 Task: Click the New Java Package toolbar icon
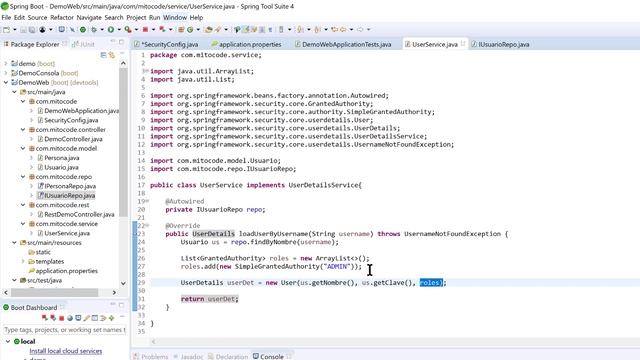coord(181,29)
